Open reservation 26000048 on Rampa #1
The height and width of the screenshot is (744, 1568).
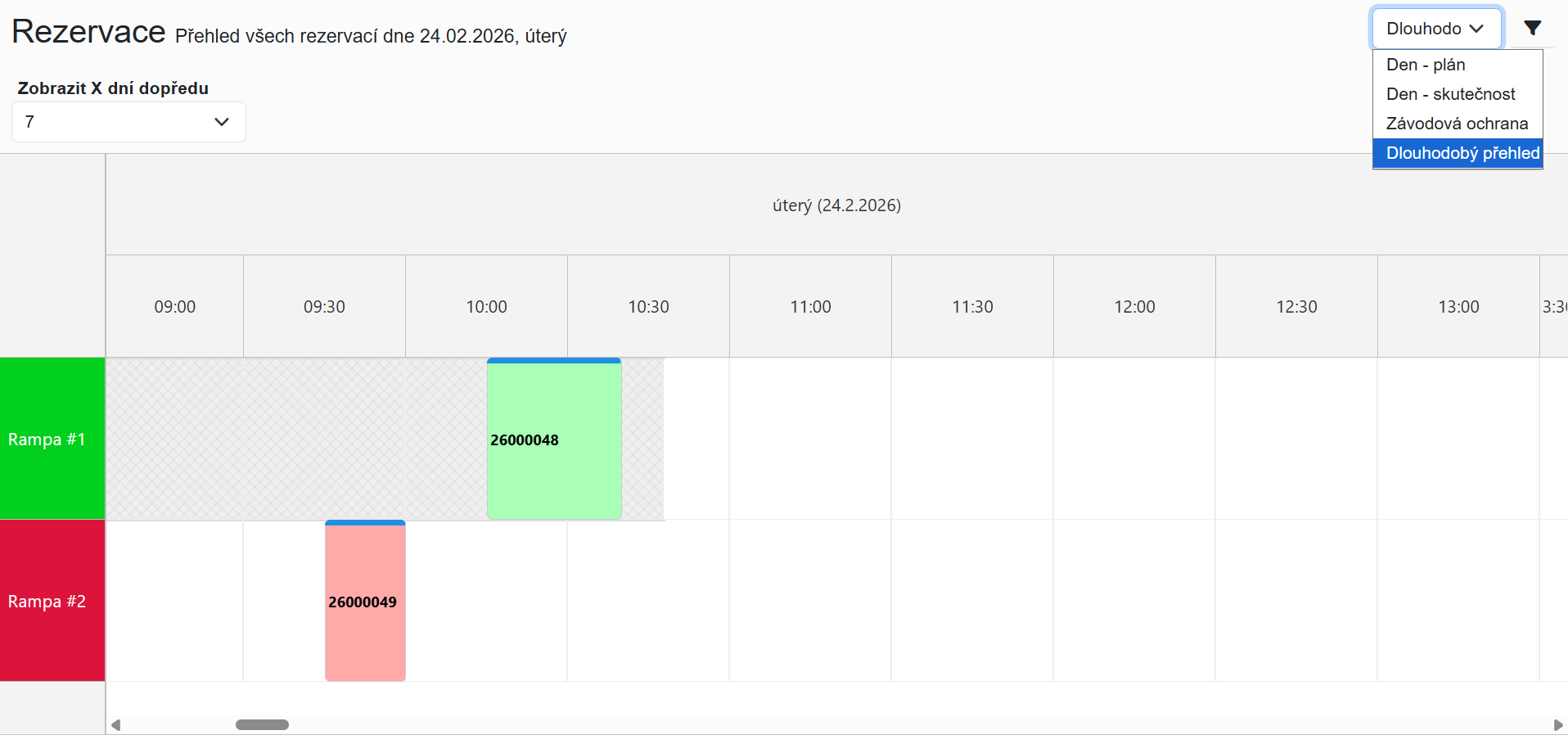coord(554,440)
